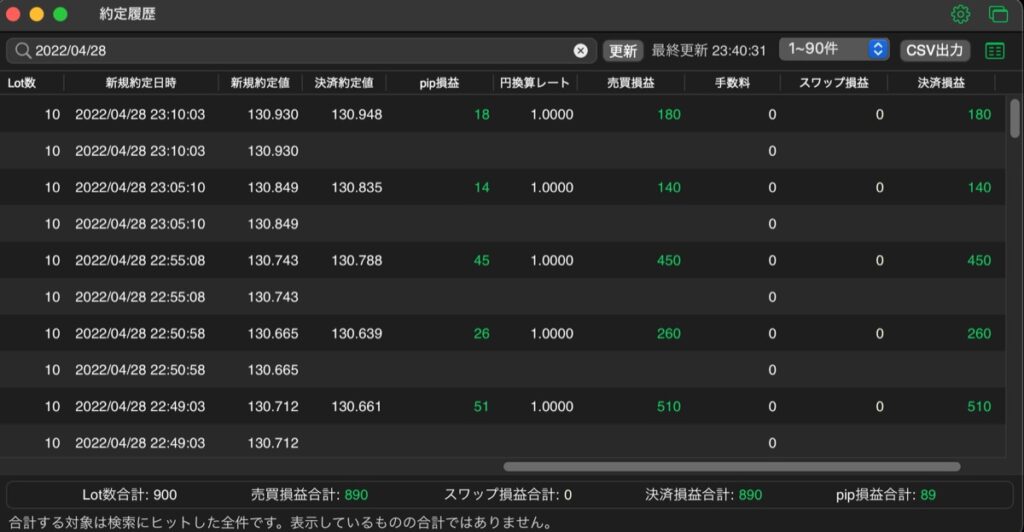Sort by pip損益 column header
The height and width of the screenshot is (532, 1024).
pyautogui.click(x=439, y=83)
